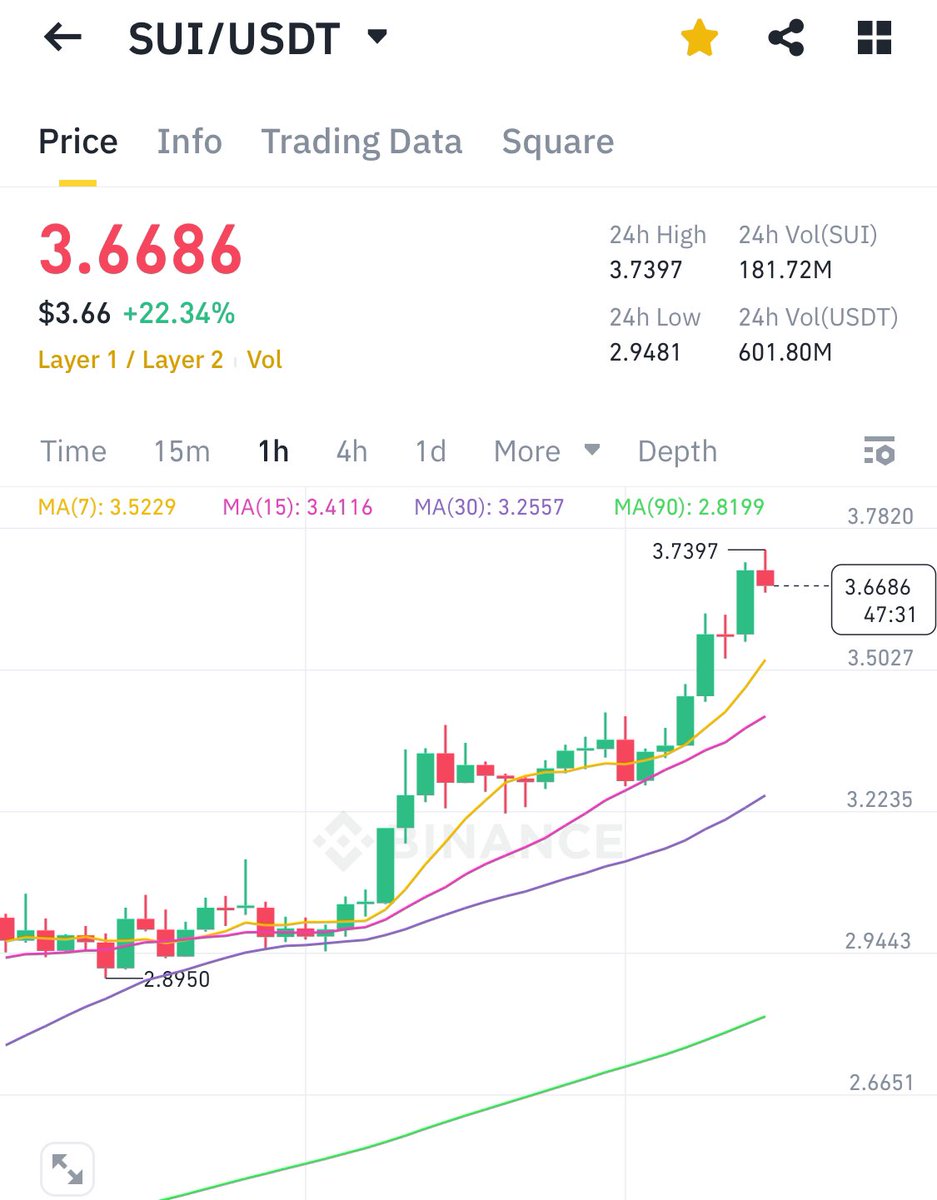Select the Time chart interval

tap(73, 451)
